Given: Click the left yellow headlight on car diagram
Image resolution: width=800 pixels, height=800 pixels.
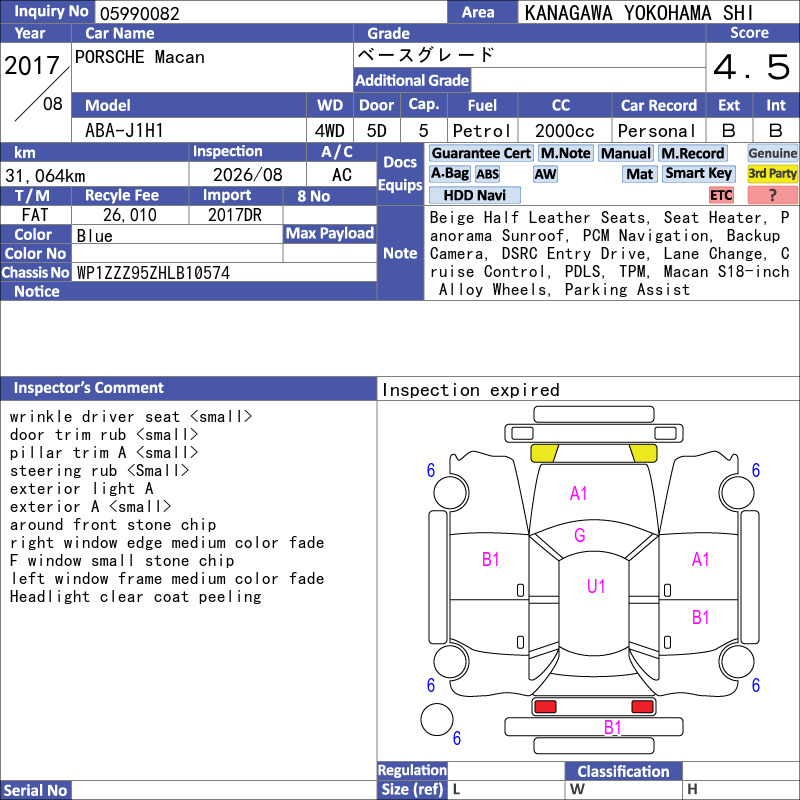Looking at the screenshot, I should point(544,453).
